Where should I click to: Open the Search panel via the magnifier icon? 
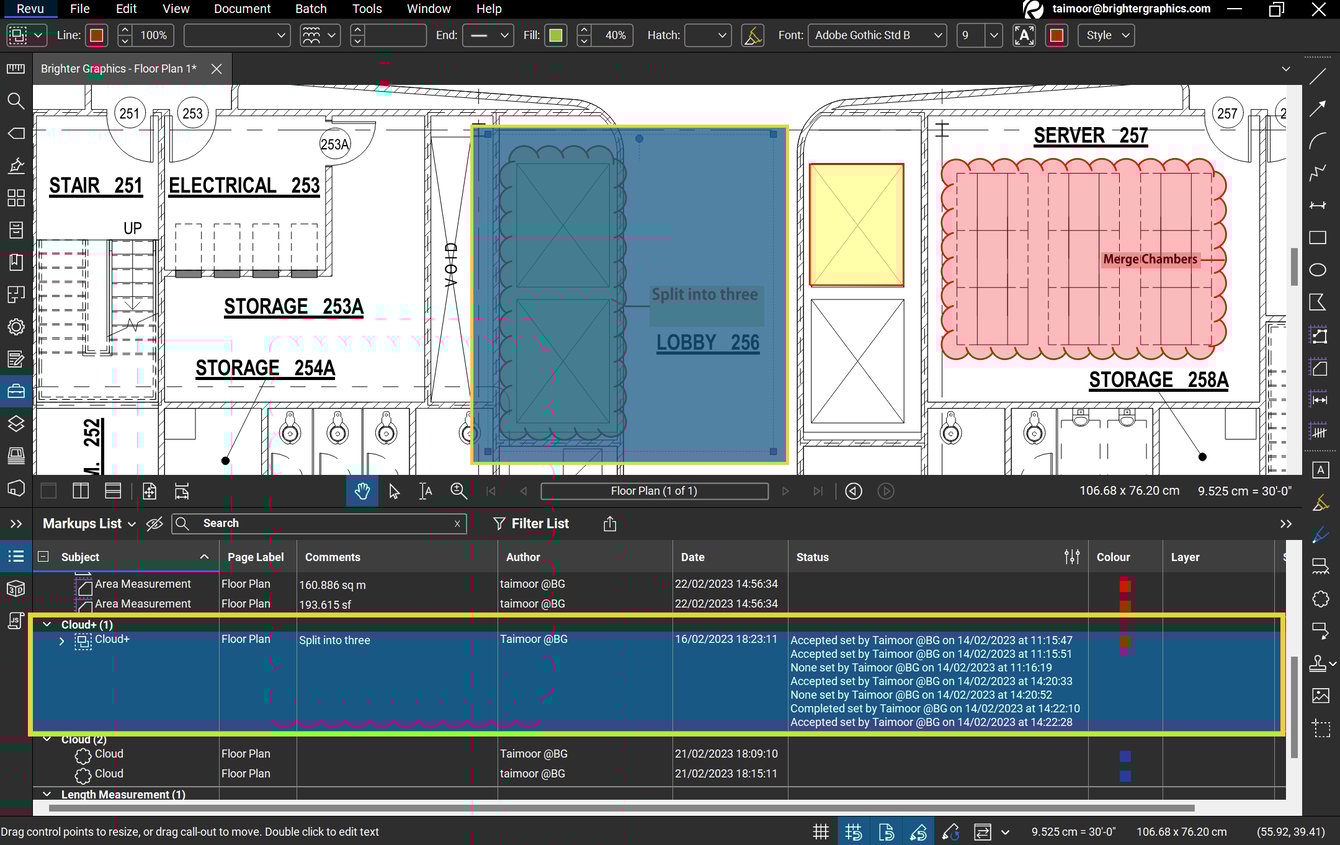pos(15,100)
